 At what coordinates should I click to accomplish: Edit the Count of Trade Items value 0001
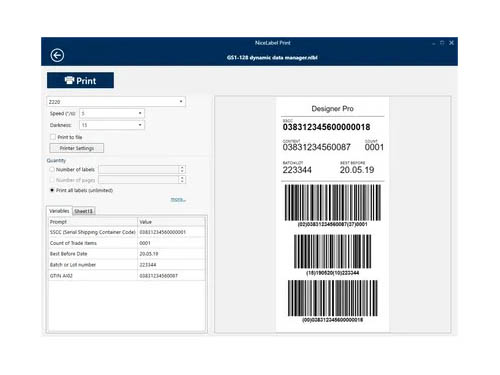tap(172, 243)
